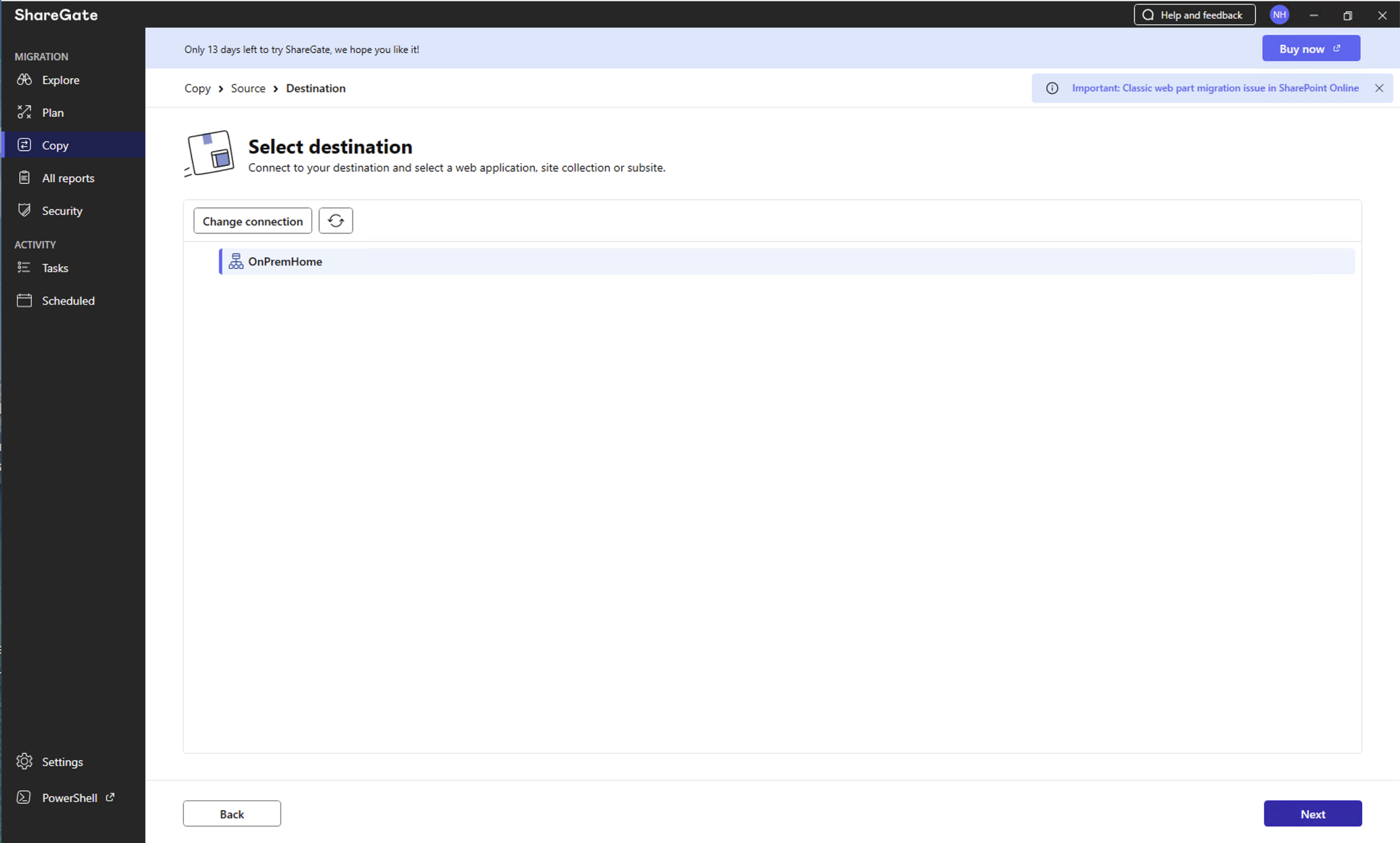Switch to the Security section label
The image size is (1400, 843).
[x=62, y=211]
